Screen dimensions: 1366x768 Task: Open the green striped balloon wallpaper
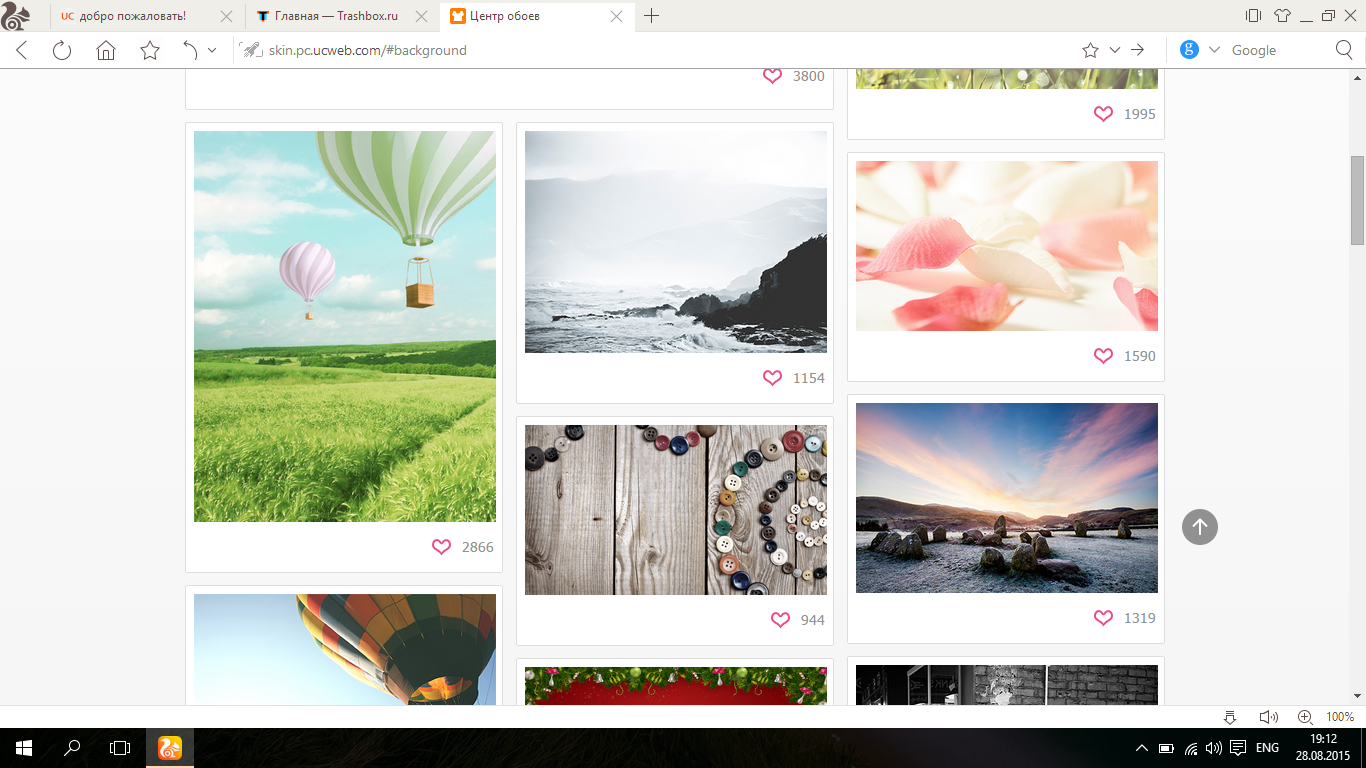tap(345, 326)
